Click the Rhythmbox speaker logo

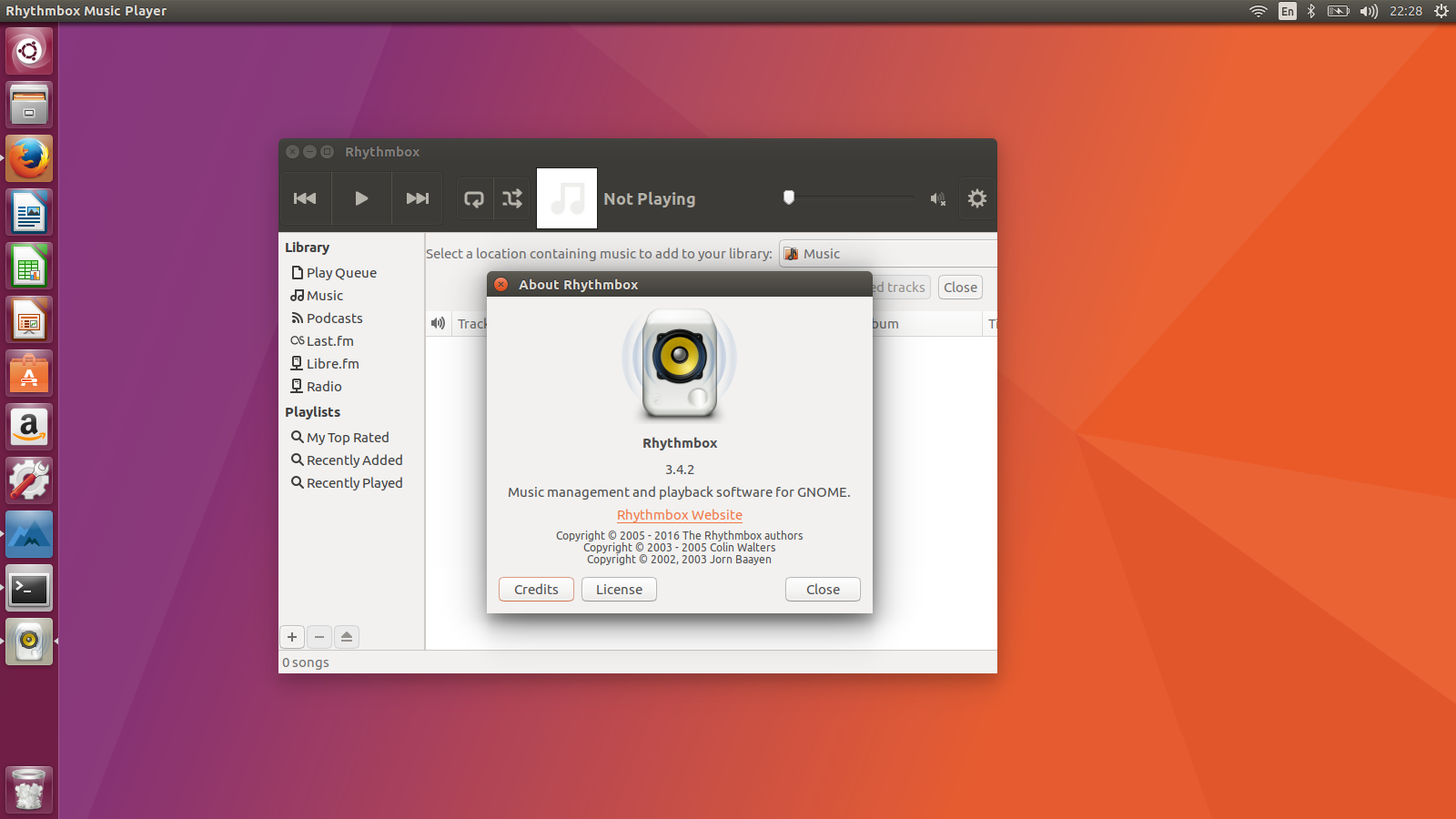point(680,364)
